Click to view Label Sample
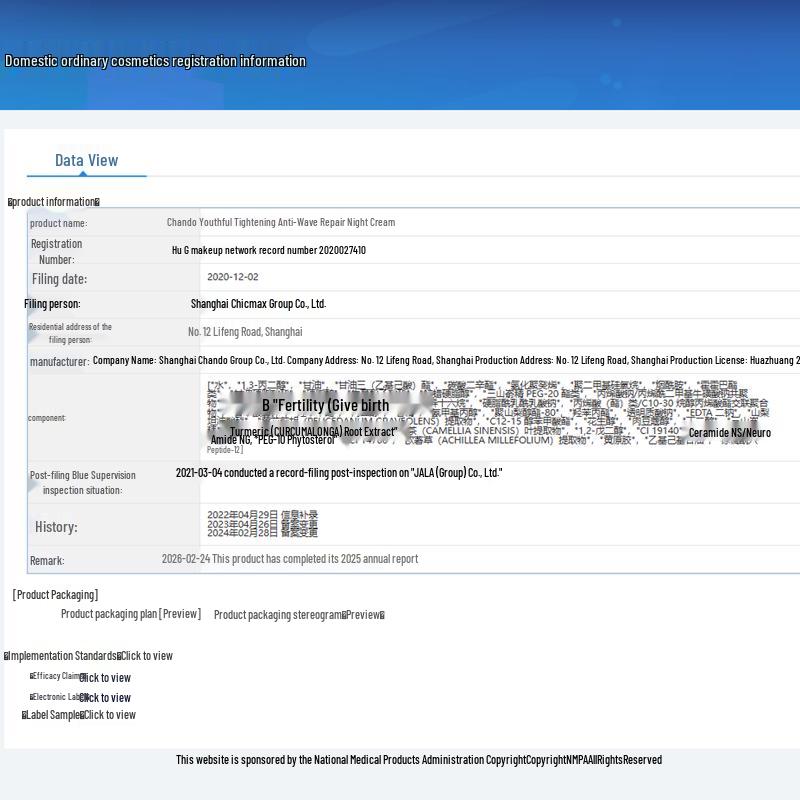 [x=110, y=715]
